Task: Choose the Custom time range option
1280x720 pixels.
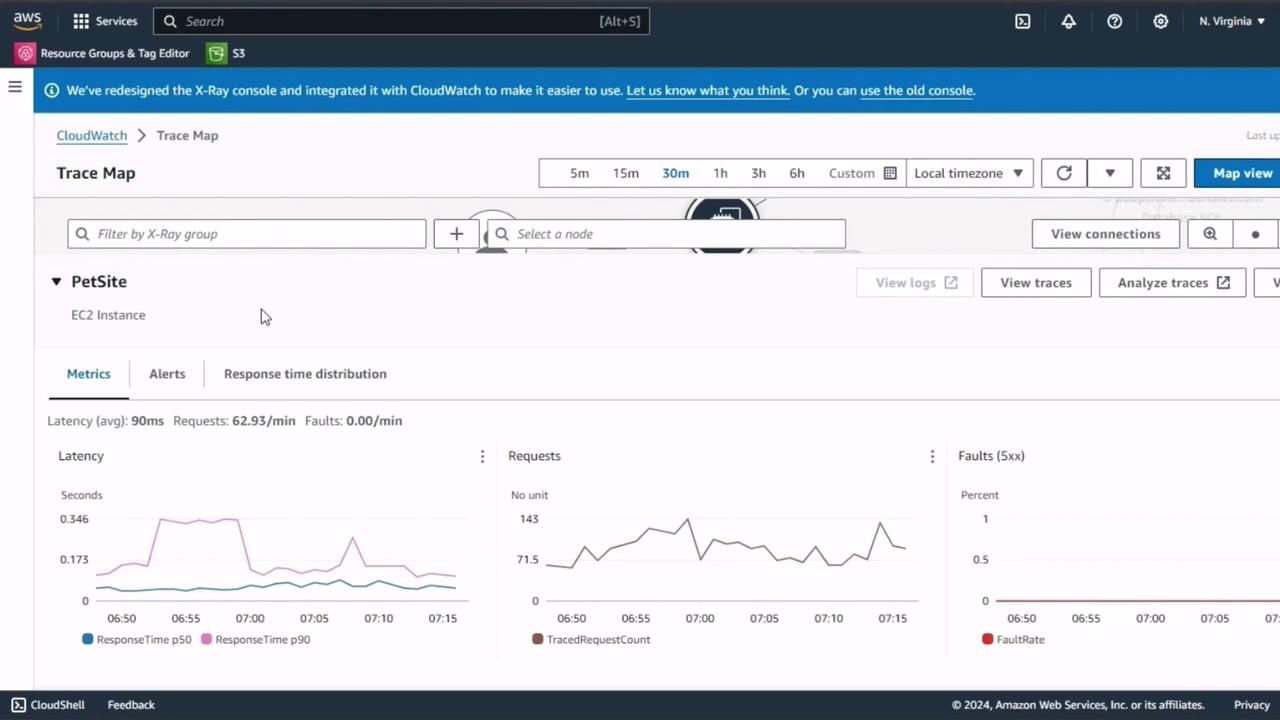Action: 861,173
